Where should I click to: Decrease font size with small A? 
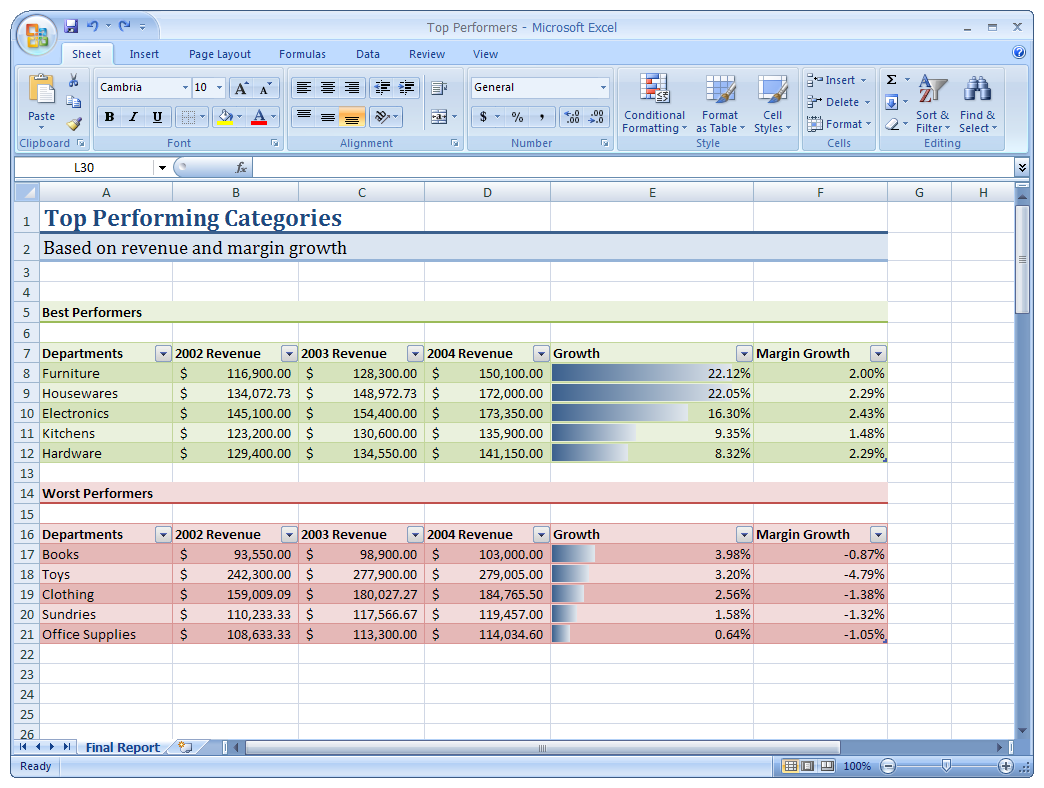coord(264,88)
